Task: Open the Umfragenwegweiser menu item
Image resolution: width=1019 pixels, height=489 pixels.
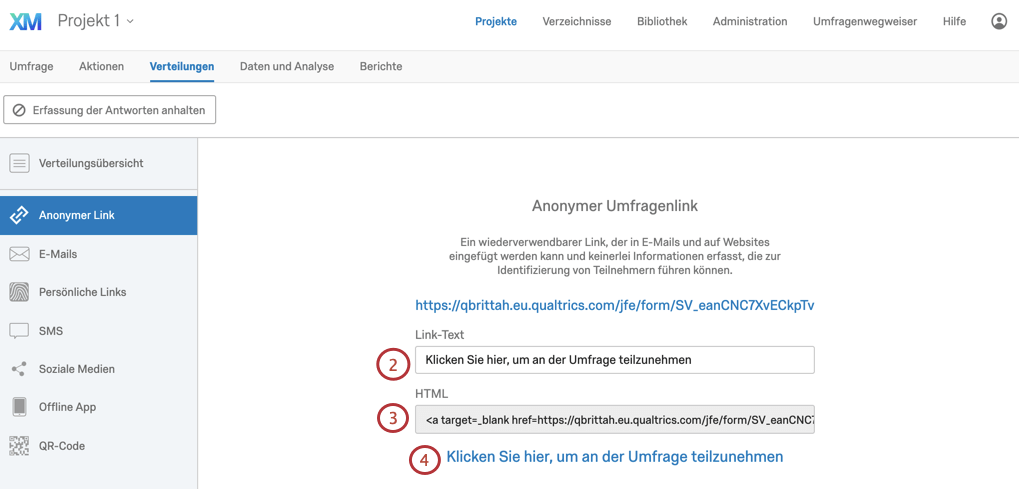Action: coord(865,21)
